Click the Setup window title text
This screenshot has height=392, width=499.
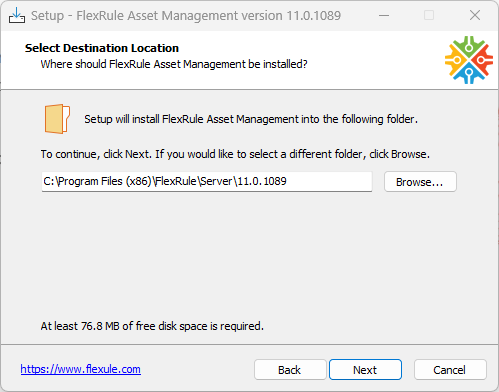coord(186,16)
